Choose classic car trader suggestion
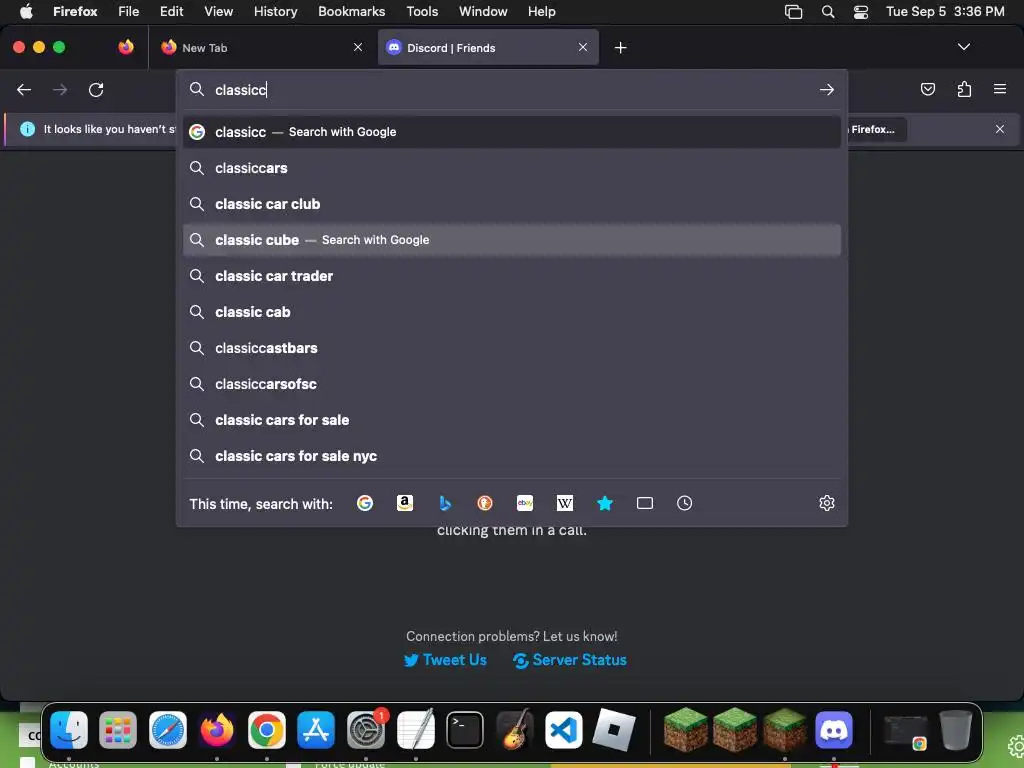Viewport: 1024px width, 768px height. click(512, 276)
